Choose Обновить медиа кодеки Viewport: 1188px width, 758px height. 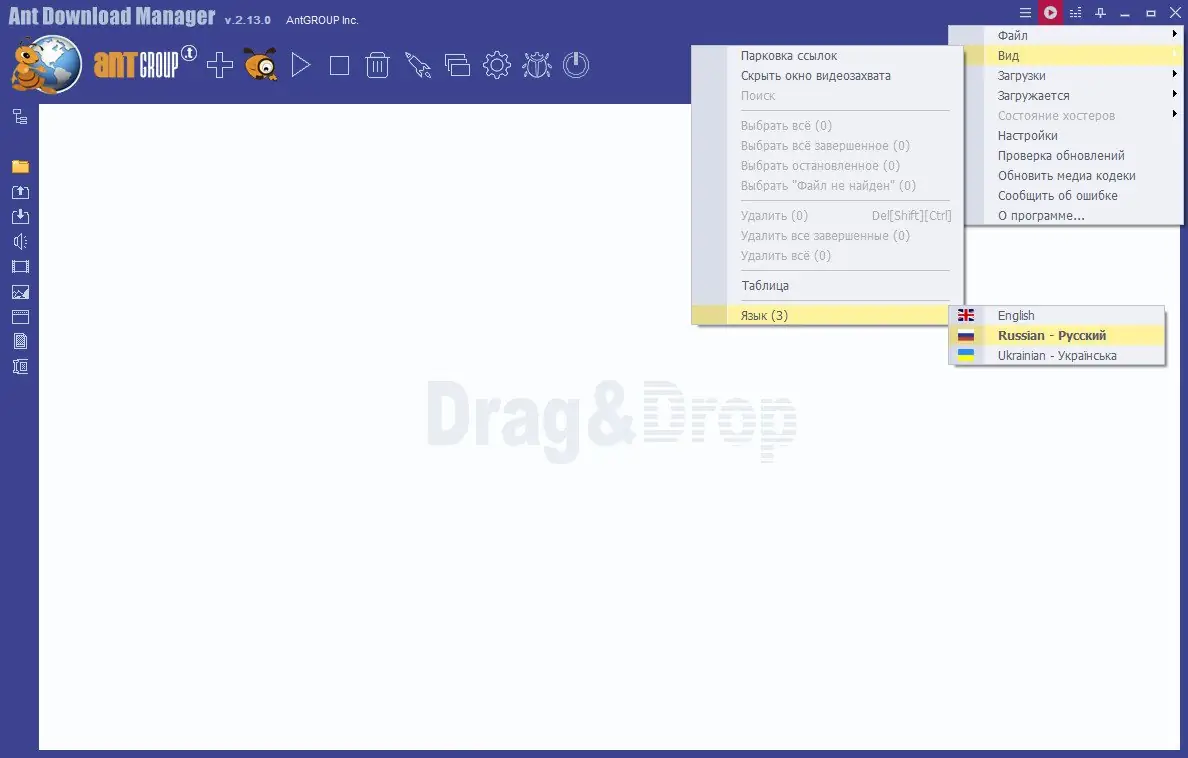(1066, 175)
